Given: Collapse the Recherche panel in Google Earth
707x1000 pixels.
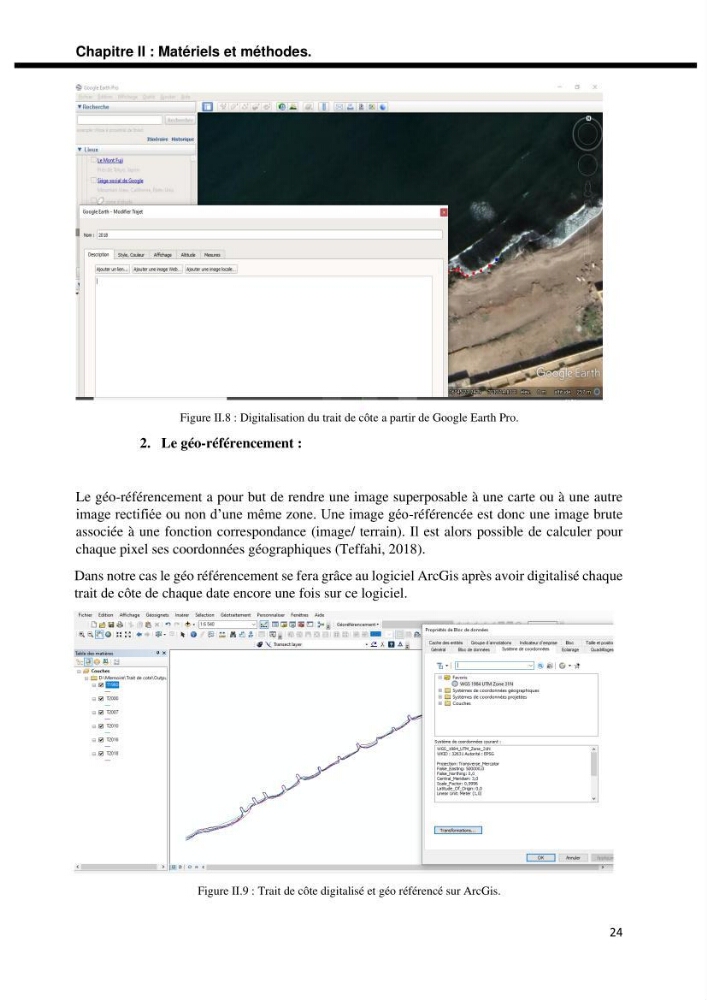Looking at the screenshot, I should coord(80,107).
